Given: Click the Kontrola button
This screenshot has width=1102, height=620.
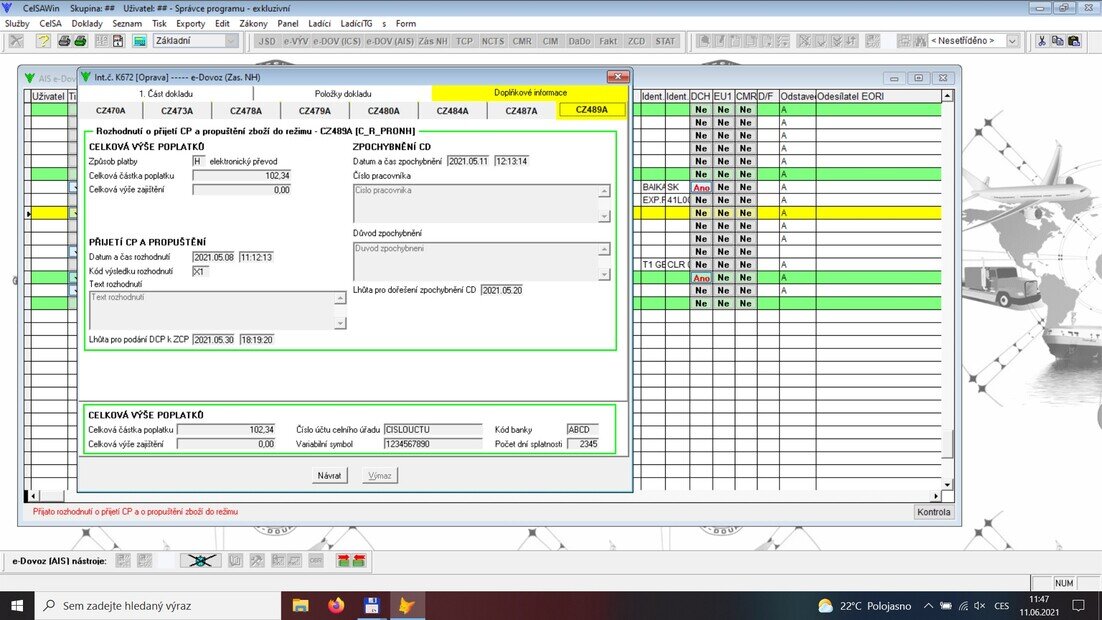Looking at the screenshot, I should (x=932, y=512).
